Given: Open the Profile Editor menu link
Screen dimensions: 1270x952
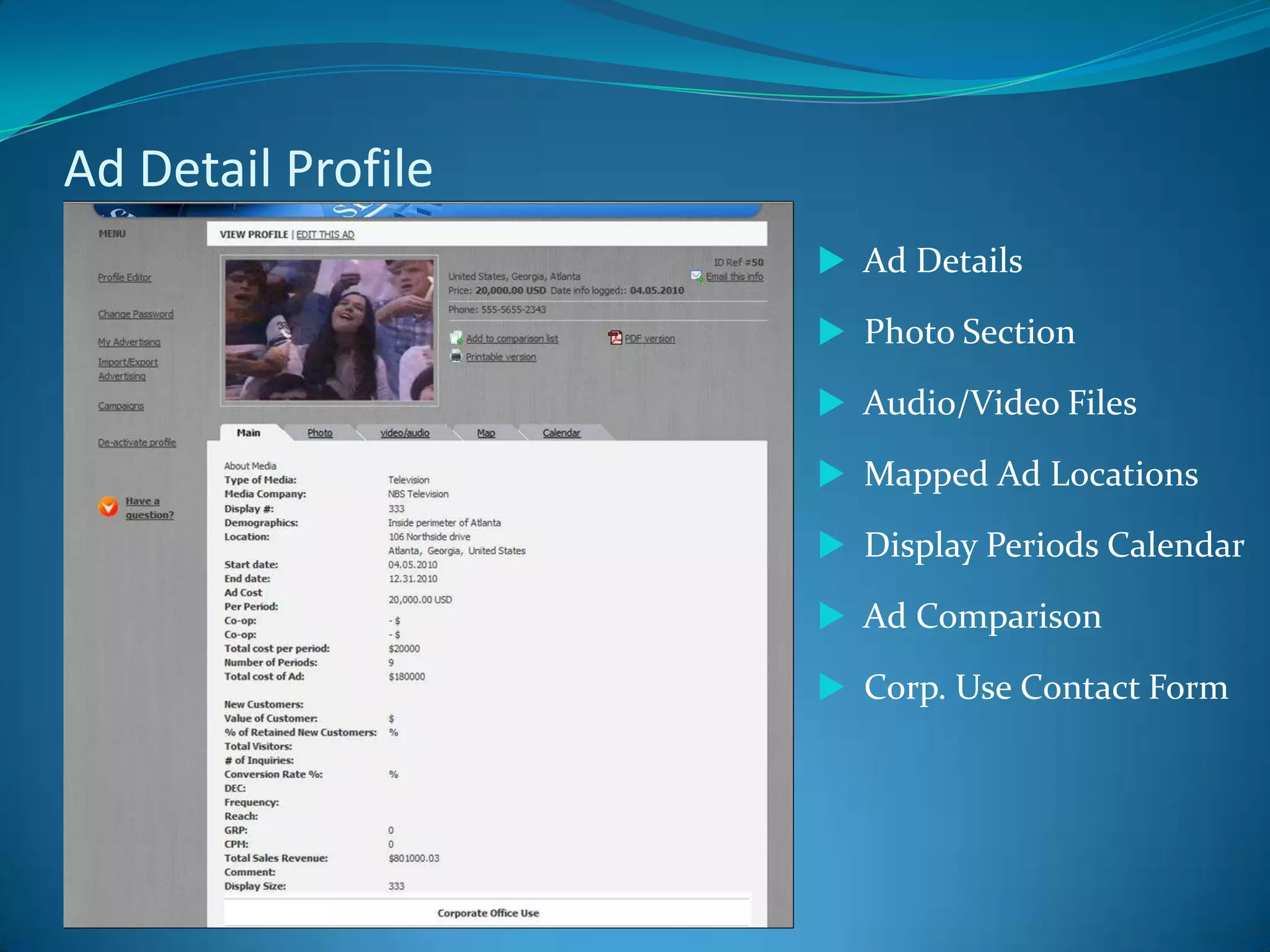Looking at the screenshot, I should click(x=125, y=277).
